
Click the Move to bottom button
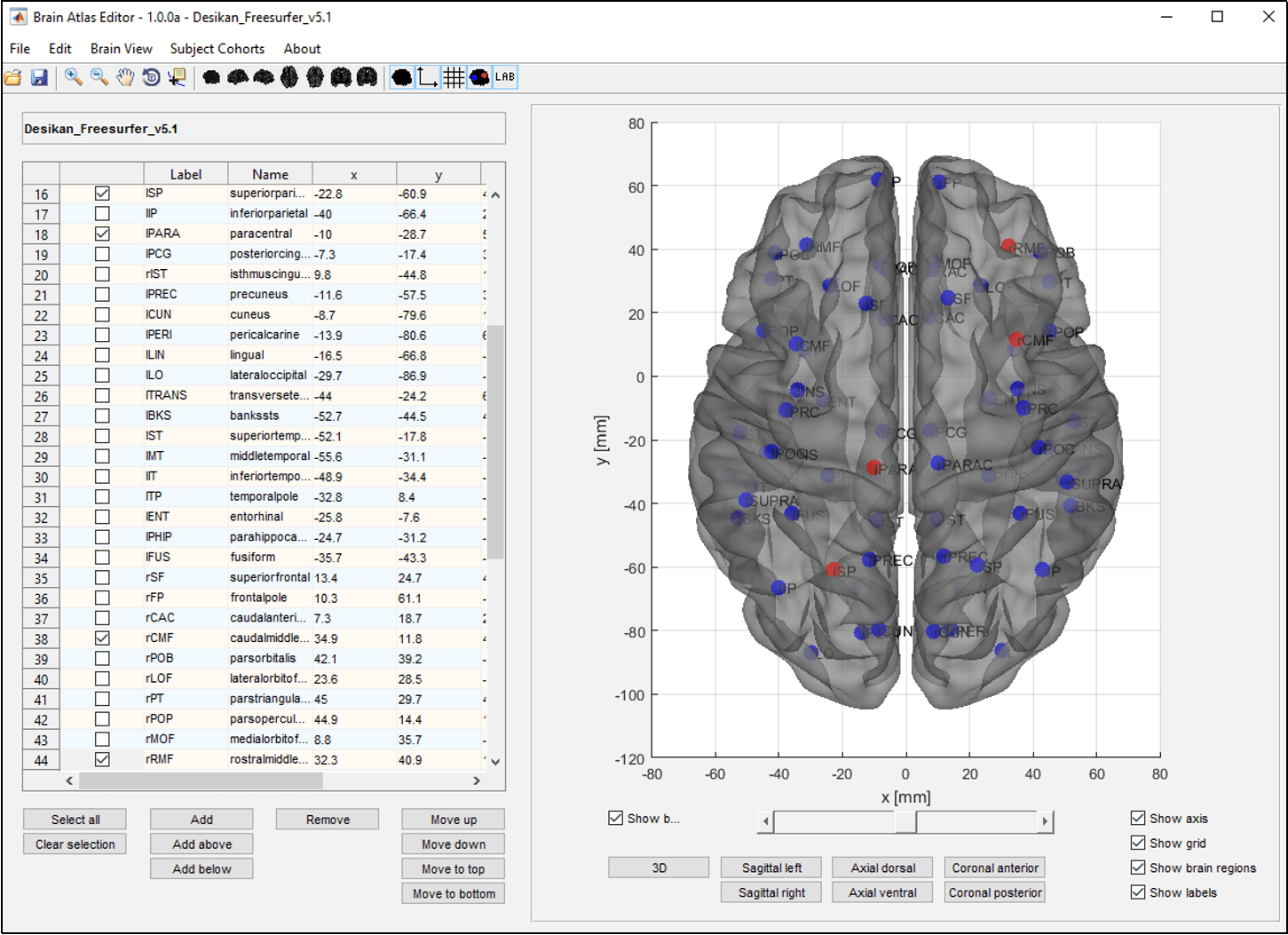pyautogui.click(x=454, y=894)
